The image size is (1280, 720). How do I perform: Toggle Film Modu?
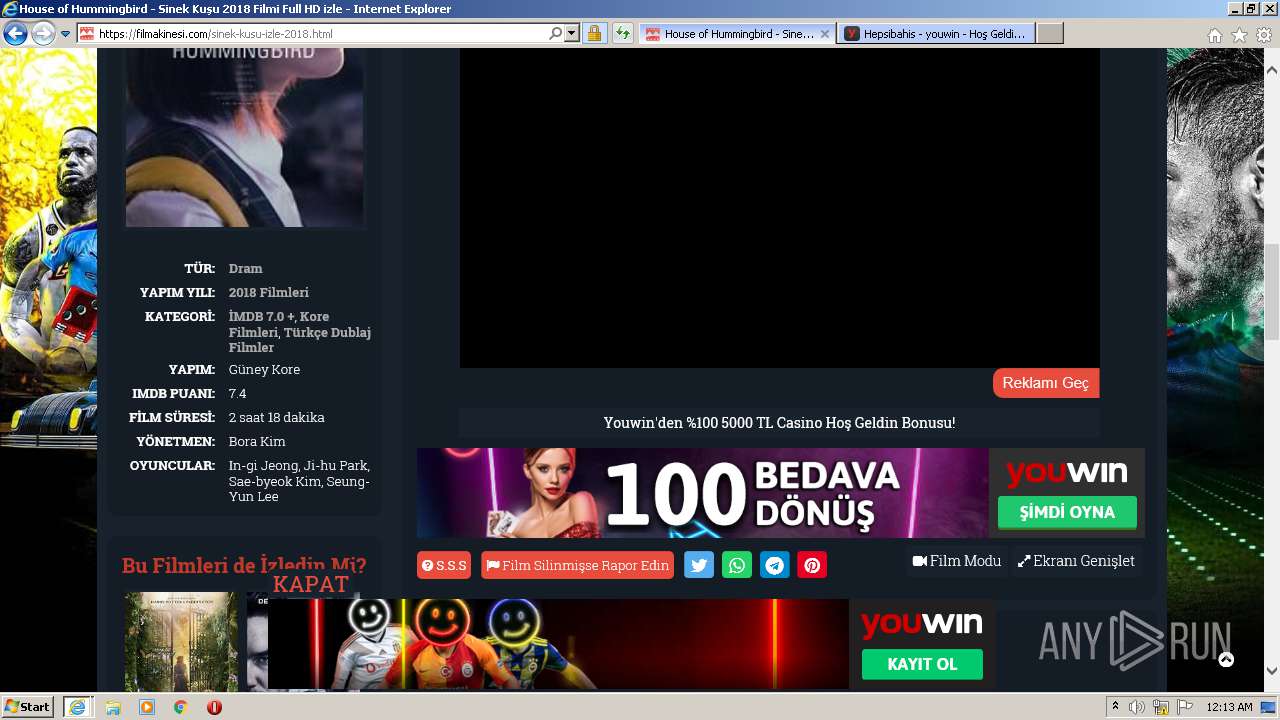pos(957,561)
